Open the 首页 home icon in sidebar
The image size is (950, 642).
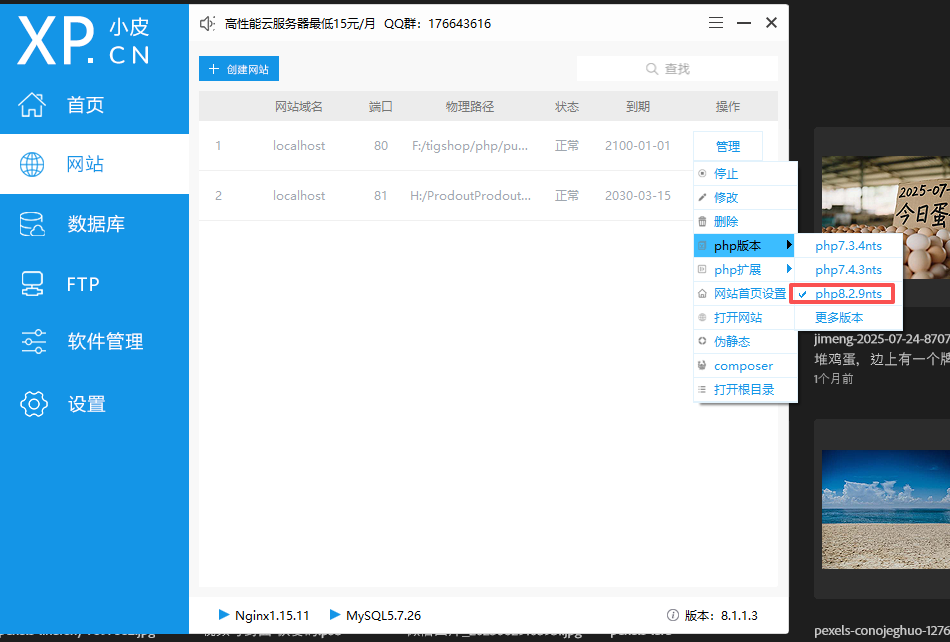(33, 105)
